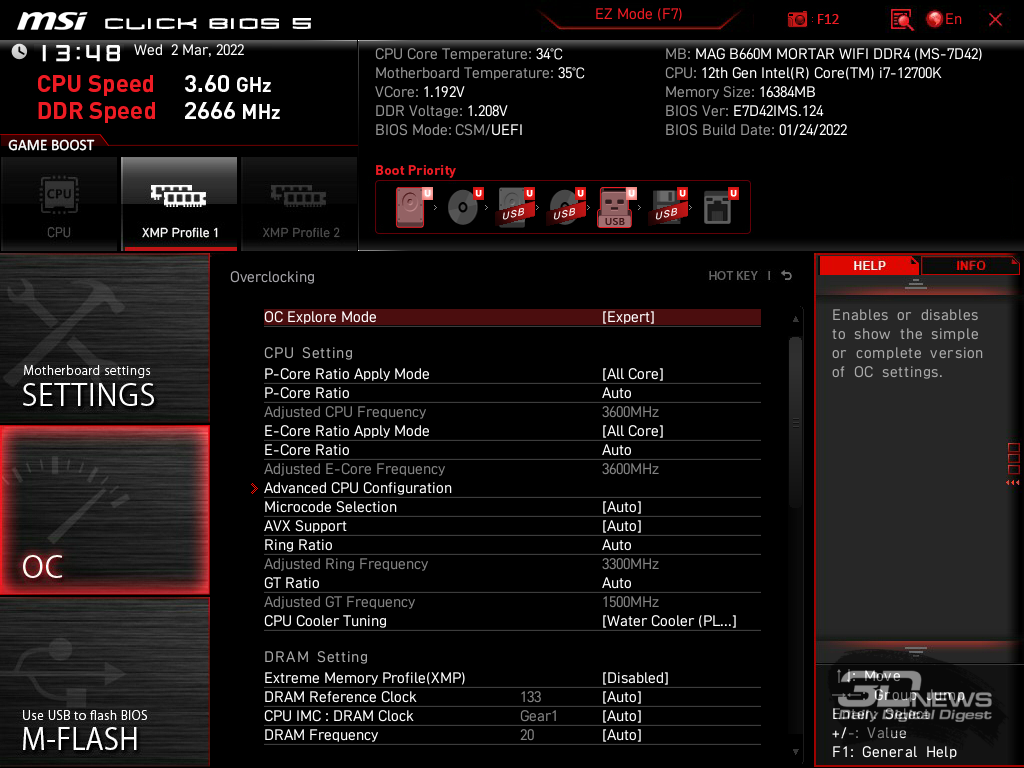
Task: Open CPU Cooler Tuning dropdown
Action: pos(512,621)
